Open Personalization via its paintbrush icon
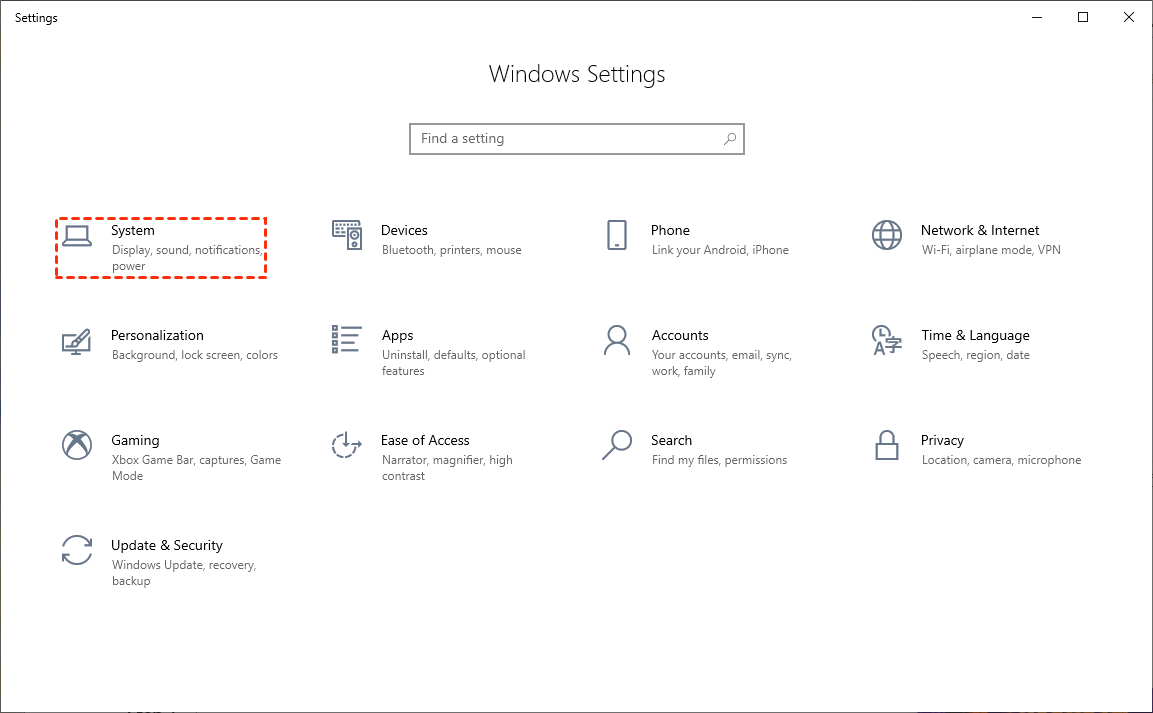Image resolution: width=1153 pixels, height=713 pixels. point(77,340)
